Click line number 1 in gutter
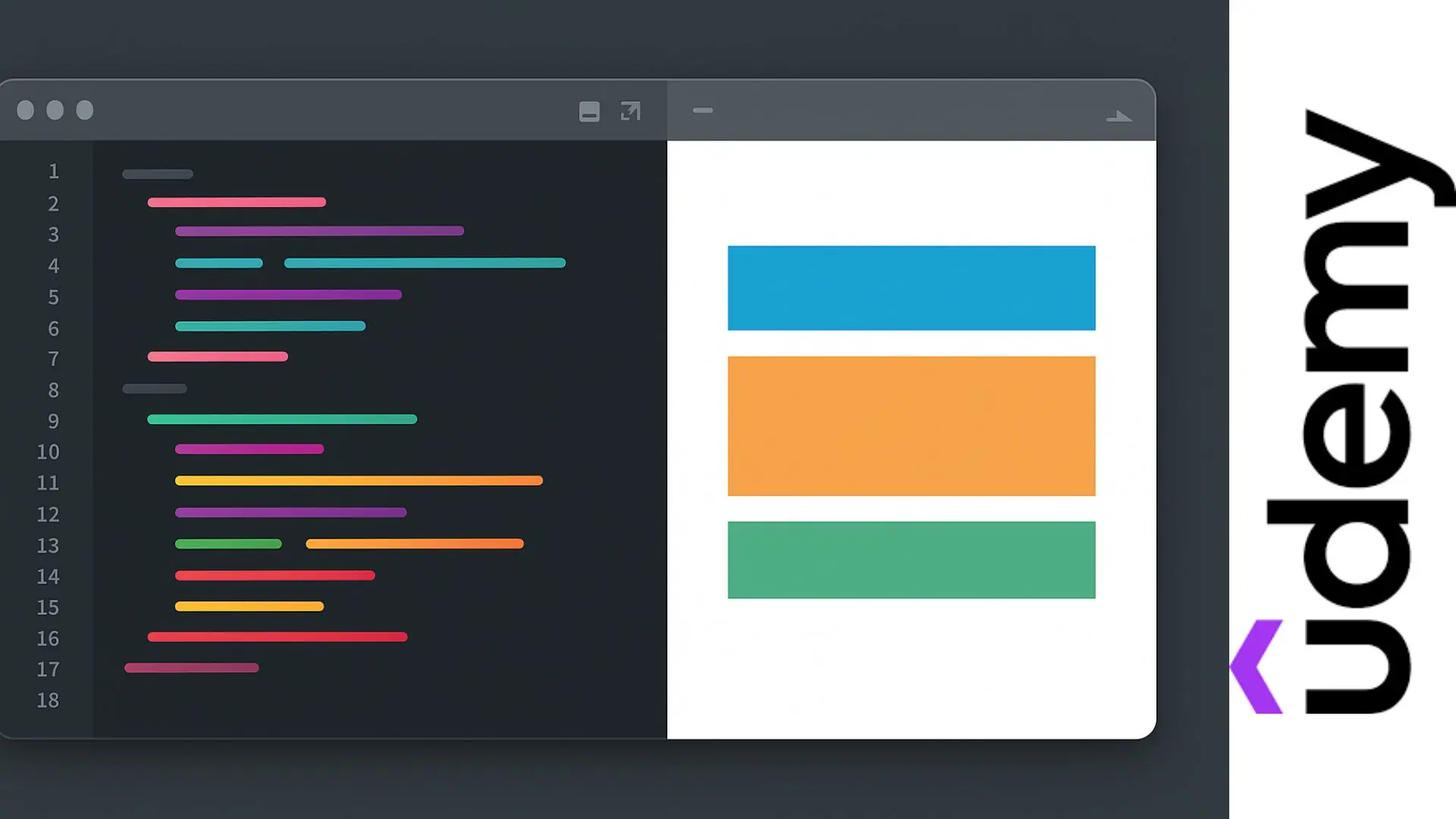Screen dimensions: 1456x819 tap(53, 171)
